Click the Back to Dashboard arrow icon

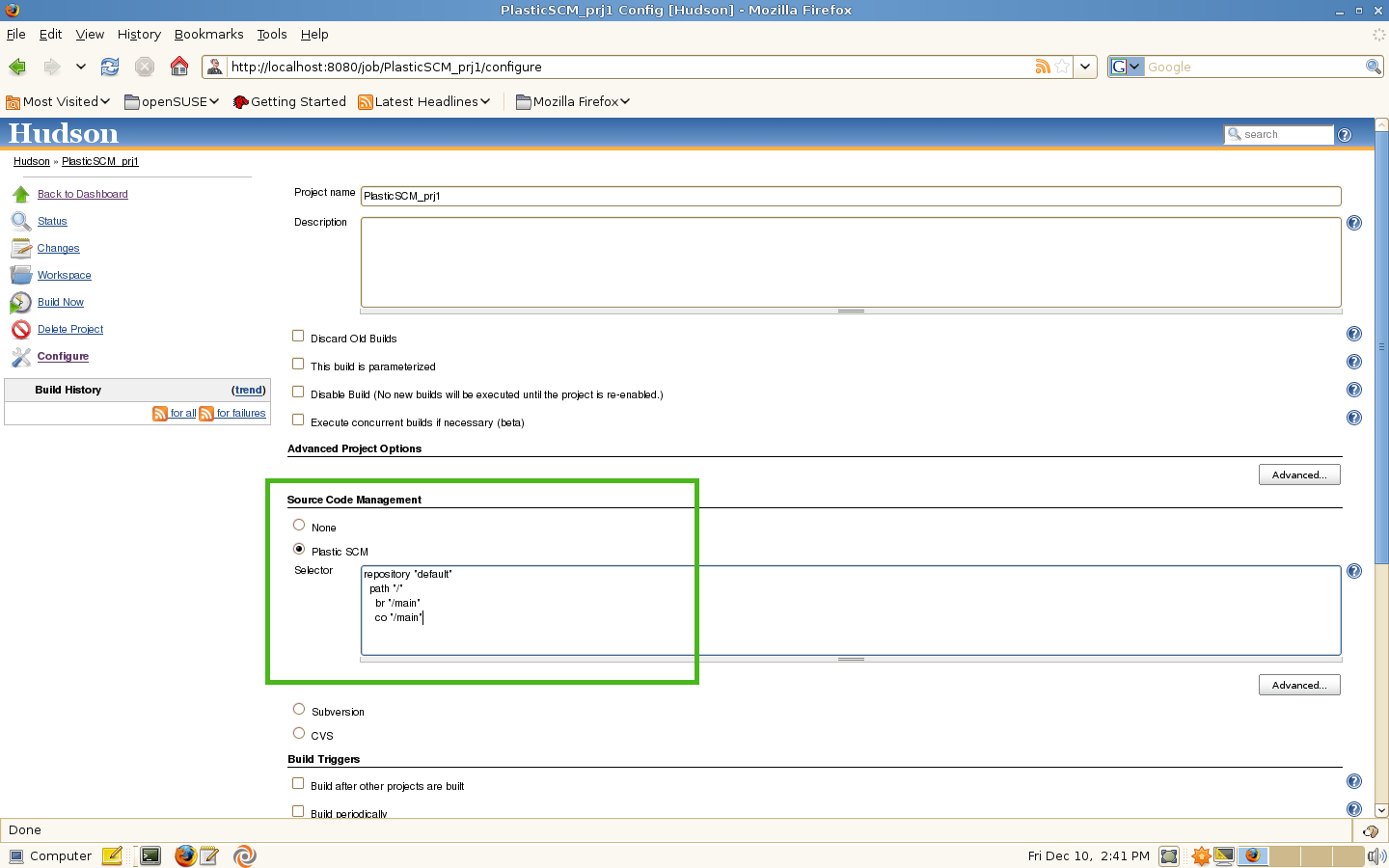tap(21, 194)
